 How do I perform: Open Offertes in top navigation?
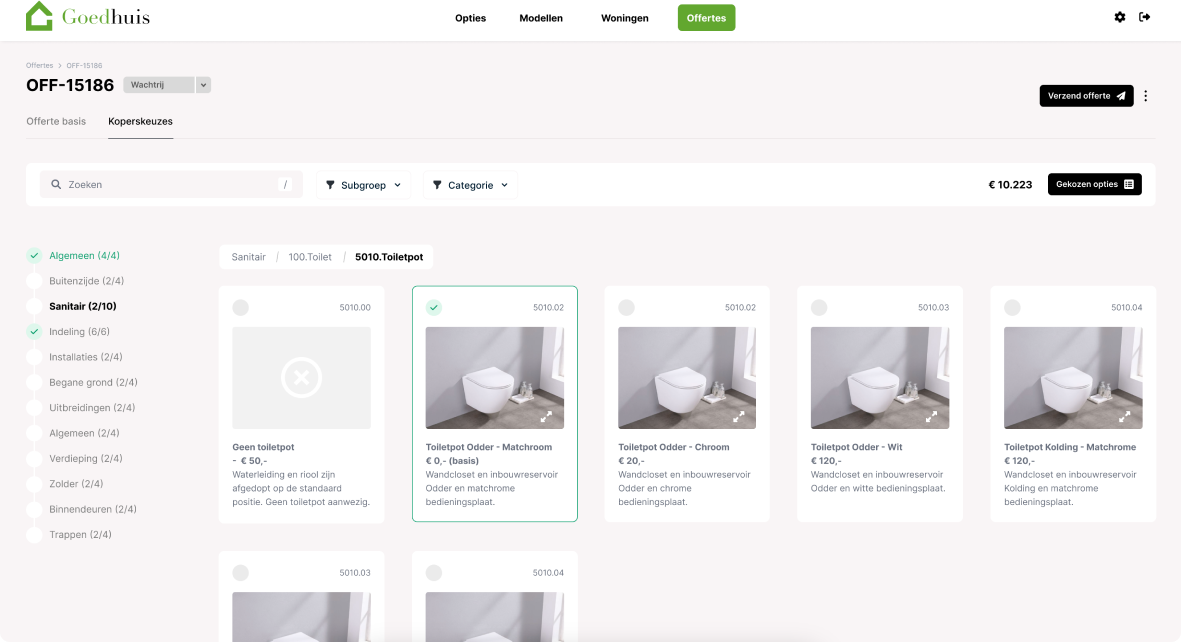[x=706, y=18]
